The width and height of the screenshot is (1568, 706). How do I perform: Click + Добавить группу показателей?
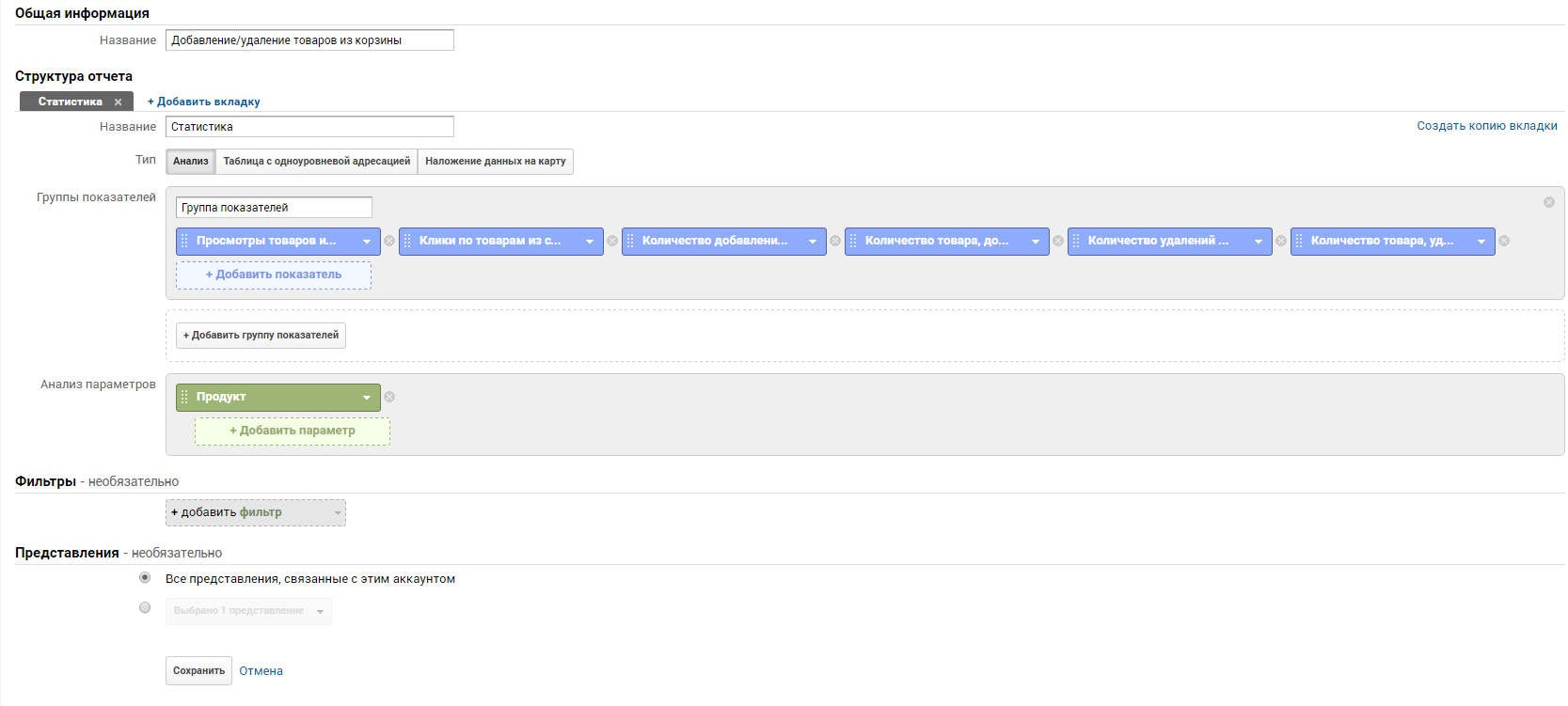coord(261,336)
